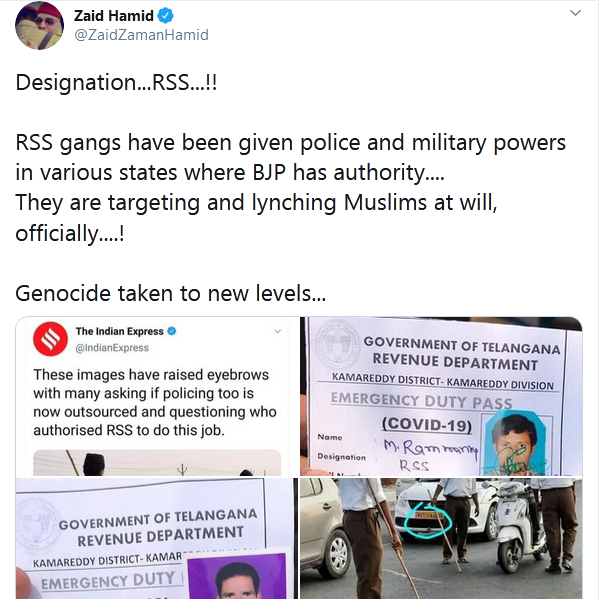Expand the chevron in the Indian Express embedded tweet
Viewport: 599px width, 599px height.
pos(278,331)
